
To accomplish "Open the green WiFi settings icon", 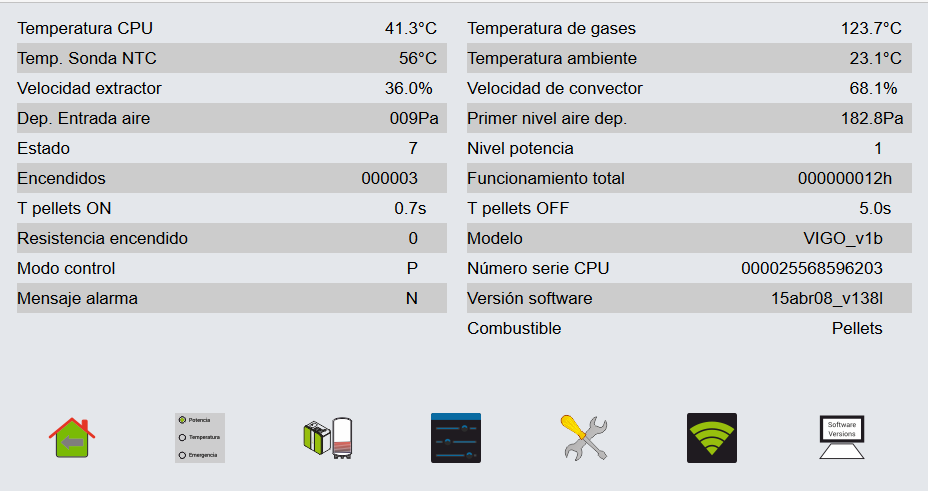I will point(712,438).
